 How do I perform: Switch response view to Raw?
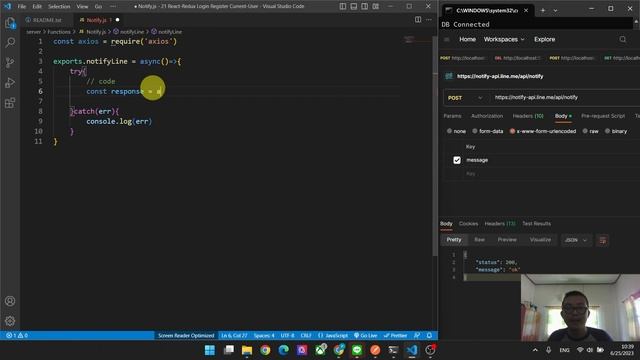click(479, 240)
